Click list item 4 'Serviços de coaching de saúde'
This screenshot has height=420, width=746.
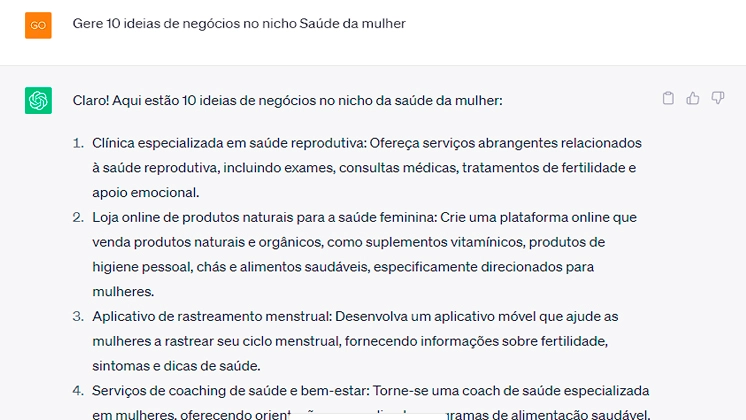(371, 402)
